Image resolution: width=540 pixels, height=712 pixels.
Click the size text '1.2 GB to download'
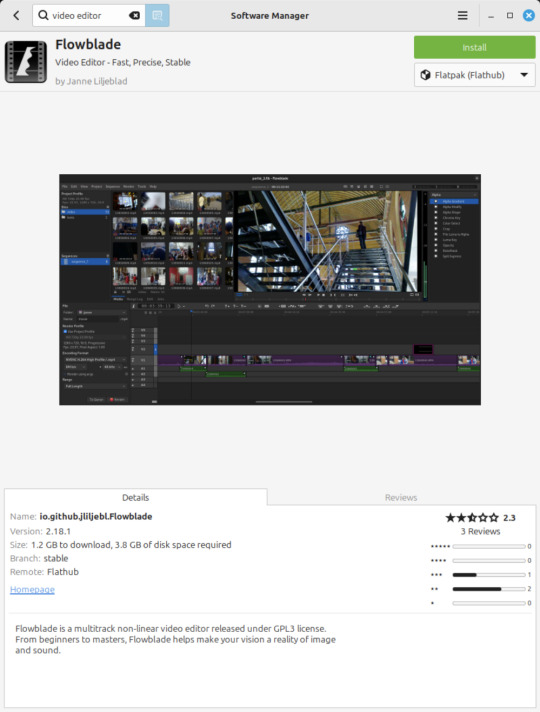[x=71, y=544]
